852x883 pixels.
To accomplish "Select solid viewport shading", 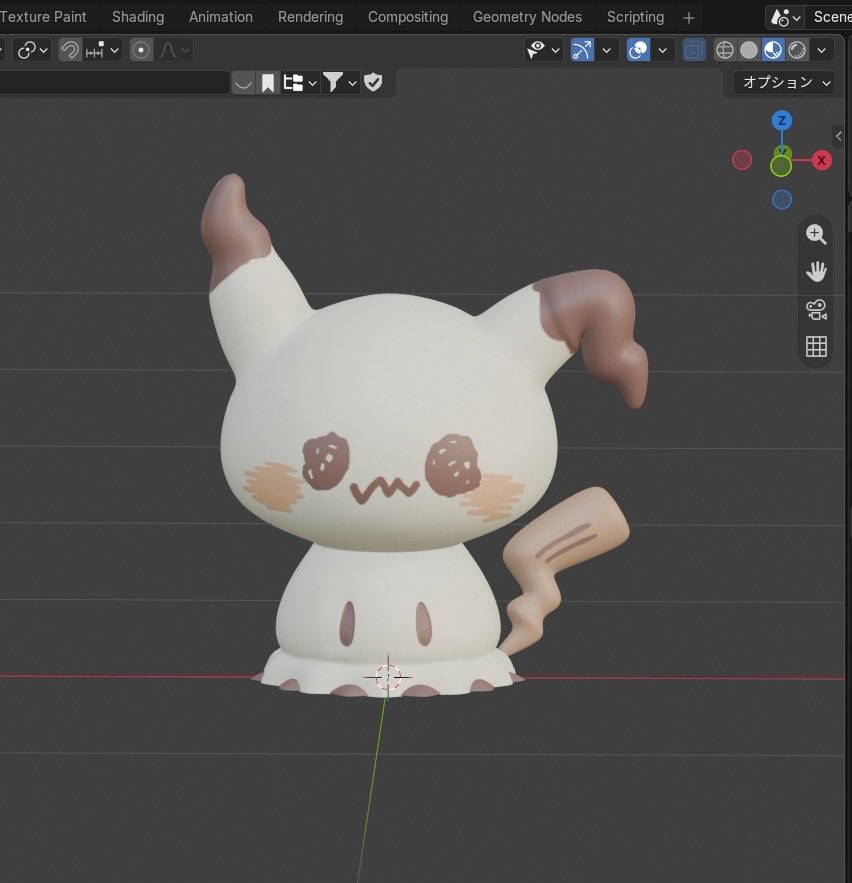I will coord(748,50).
